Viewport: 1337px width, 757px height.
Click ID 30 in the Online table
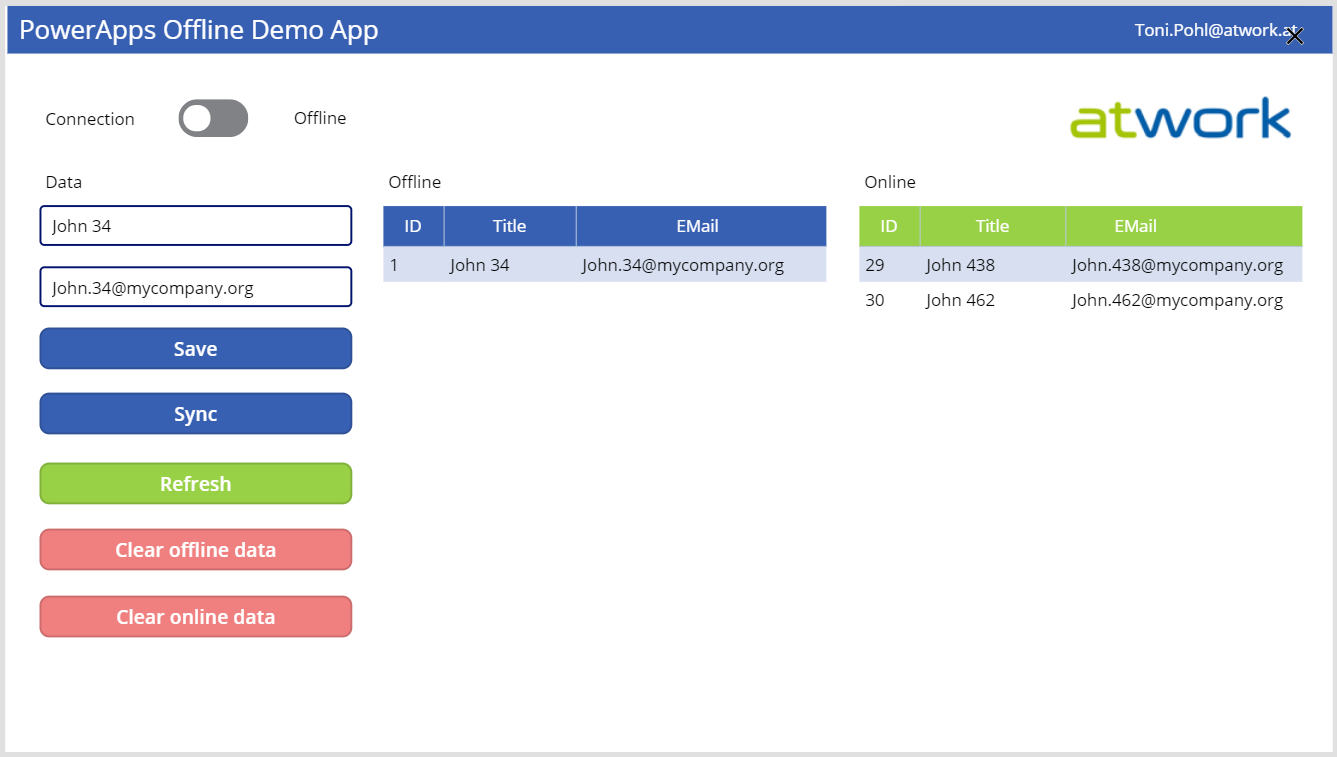click(875, 300)
